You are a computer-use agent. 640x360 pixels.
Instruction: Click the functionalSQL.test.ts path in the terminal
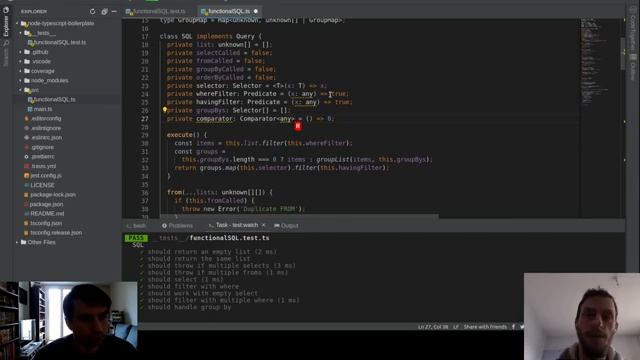pyautogui.click(x=229, y=238)
